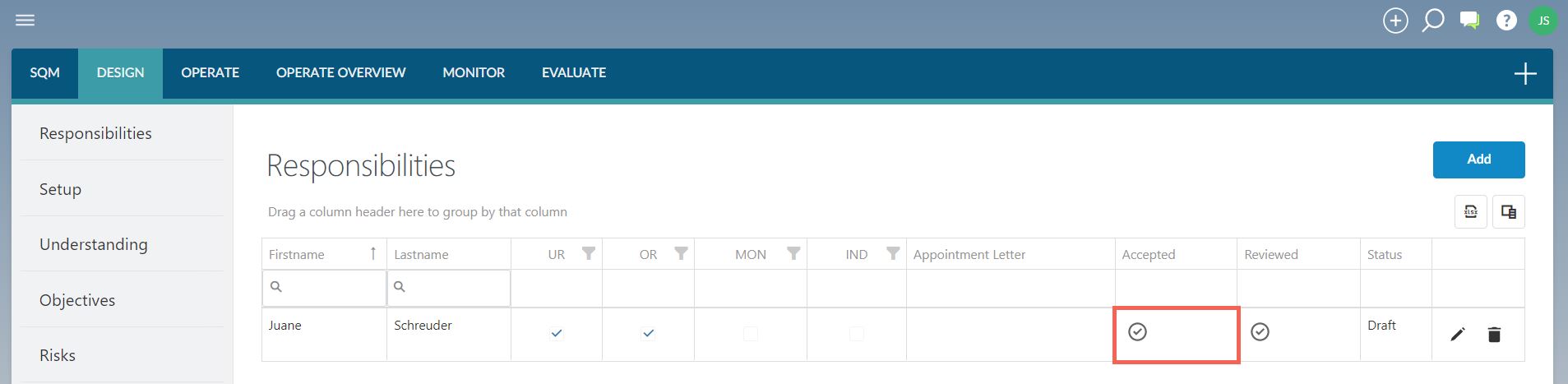Screen dimensions: 1568x384
Task: Open the hamburger menu icon
Action: coord(25,20)
